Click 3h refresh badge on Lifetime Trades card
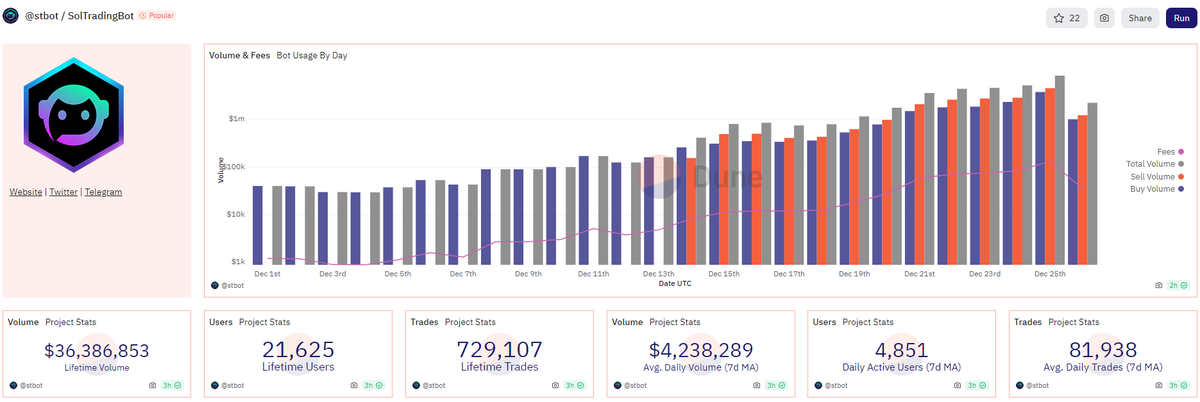Viewport: 1200px width, 402px height. coord(575,385)
